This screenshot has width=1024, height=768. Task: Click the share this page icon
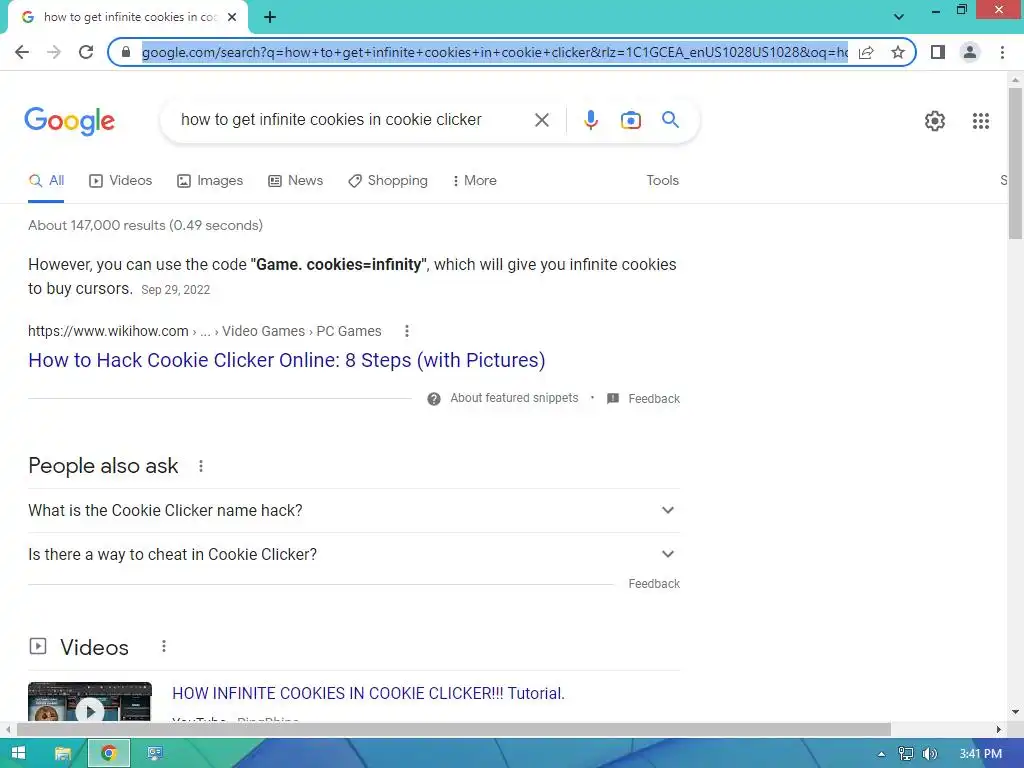[x=866, y=52]
